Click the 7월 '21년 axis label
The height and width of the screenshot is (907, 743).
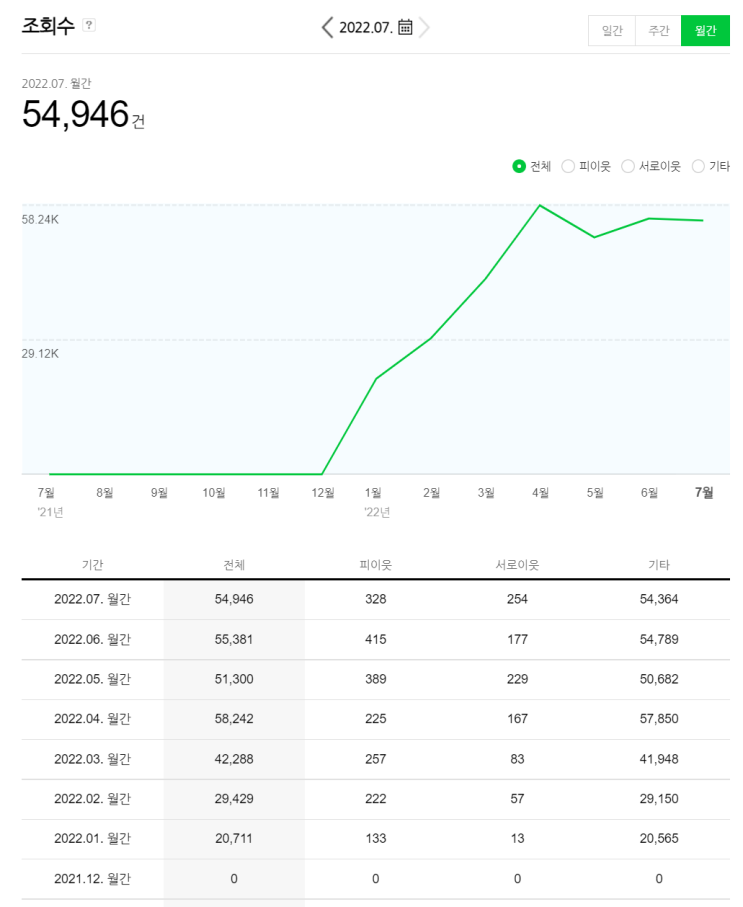[50, 502]
